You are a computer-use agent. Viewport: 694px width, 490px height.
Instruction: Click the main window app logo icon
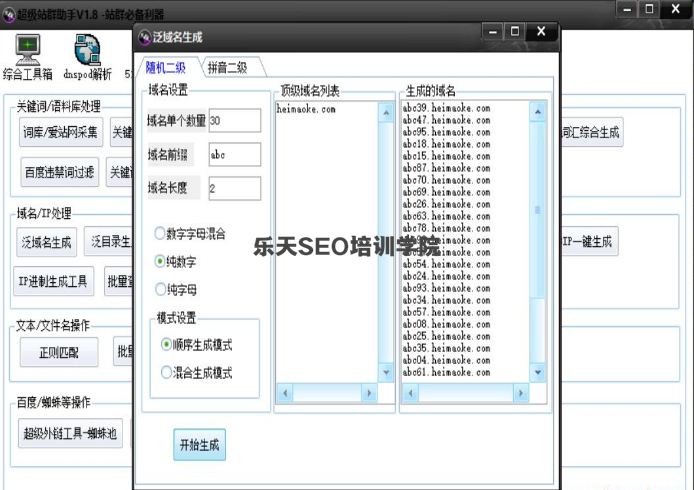click(9, 15)
